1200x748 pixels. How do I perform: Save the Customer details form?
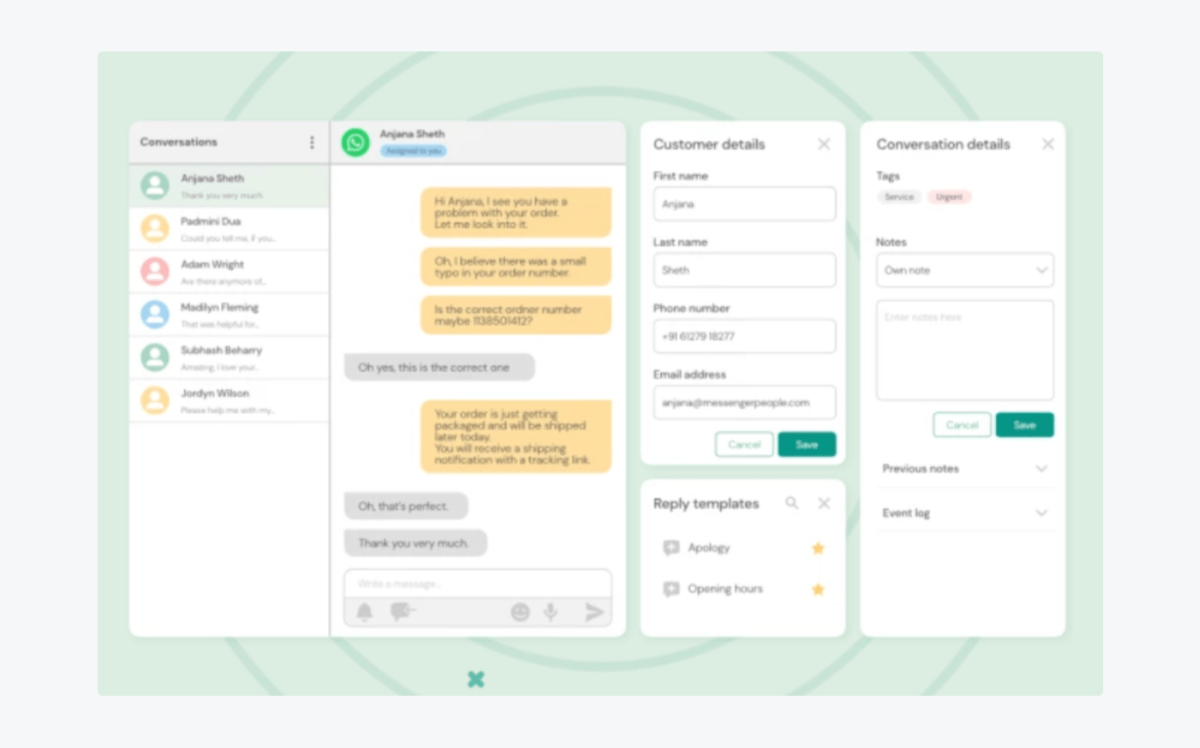coord(807,444)
